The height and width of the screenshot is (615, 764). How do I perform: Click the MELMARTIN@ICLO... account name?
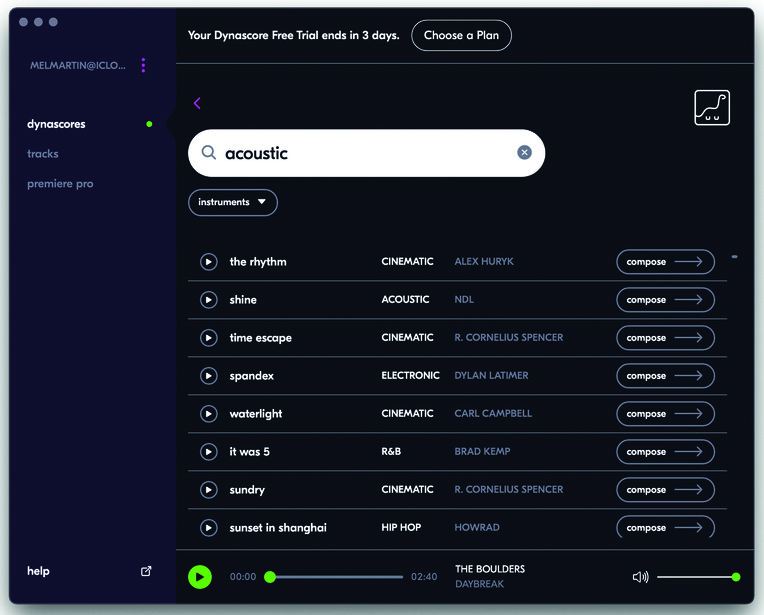point(78,65)
